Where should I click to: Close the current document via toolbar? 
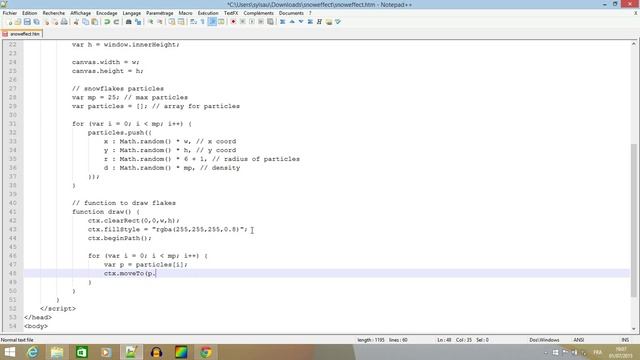click(x=46, y=22)
